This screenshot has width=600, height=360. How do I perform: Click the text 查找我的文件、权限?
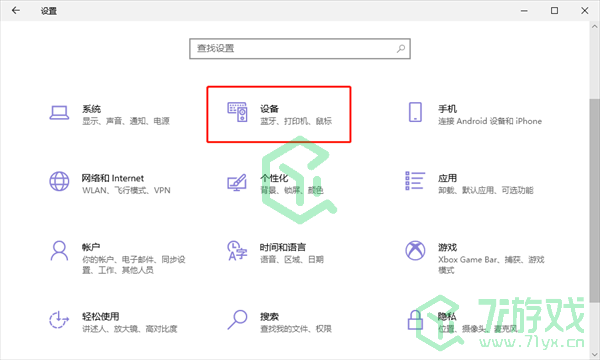click(296, 329)
